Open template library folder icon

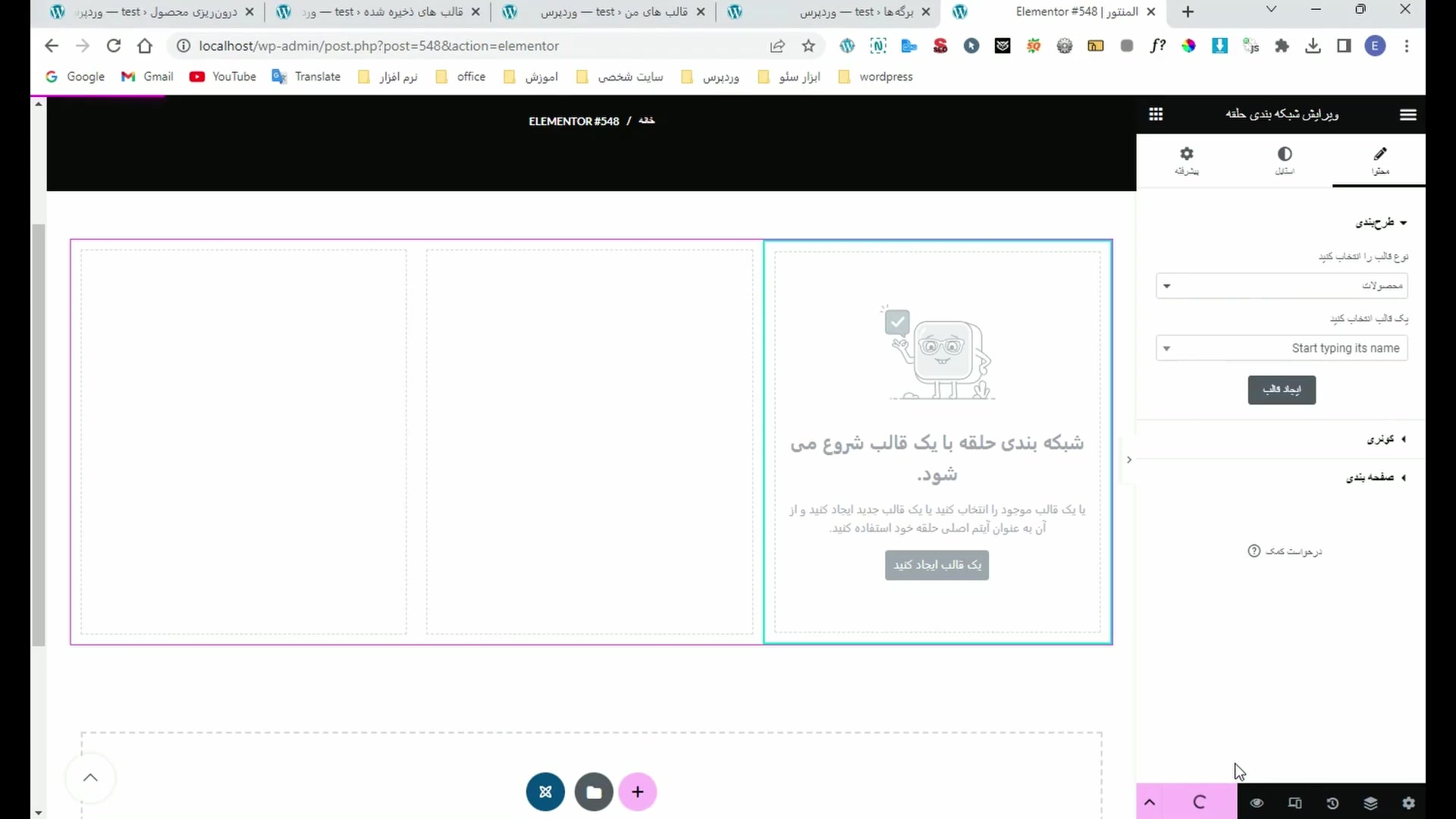point(594,792)
